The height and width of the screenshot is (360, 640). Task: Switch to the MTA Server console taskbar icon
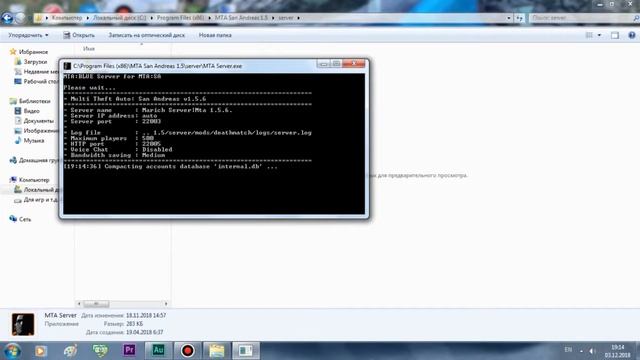[x=246, y=351]
